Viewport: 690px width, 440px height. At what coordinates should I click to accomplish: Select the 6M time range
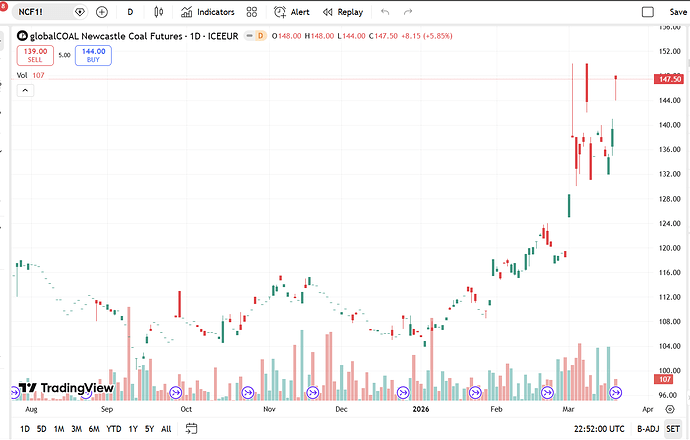pos(94,429)
